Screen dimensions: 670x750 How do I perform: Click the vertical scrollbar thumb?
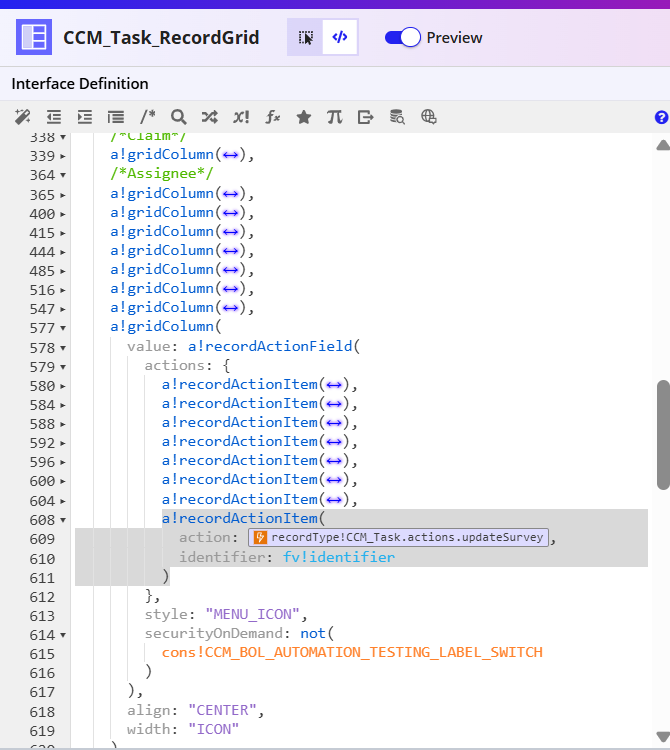point(663,435)
